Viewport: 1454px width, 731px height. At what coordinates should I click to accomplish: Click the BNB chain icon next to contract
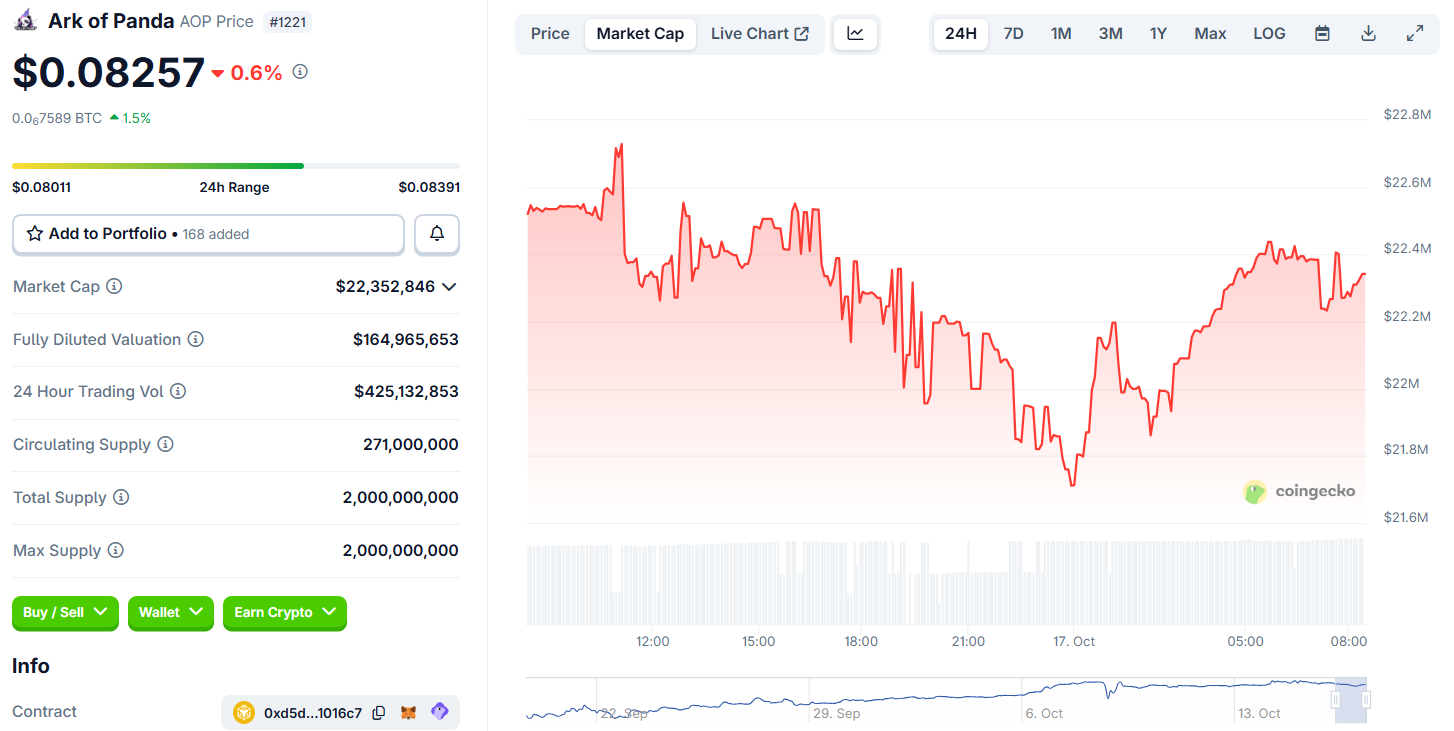pyautogui.click(x=243, y=712)
